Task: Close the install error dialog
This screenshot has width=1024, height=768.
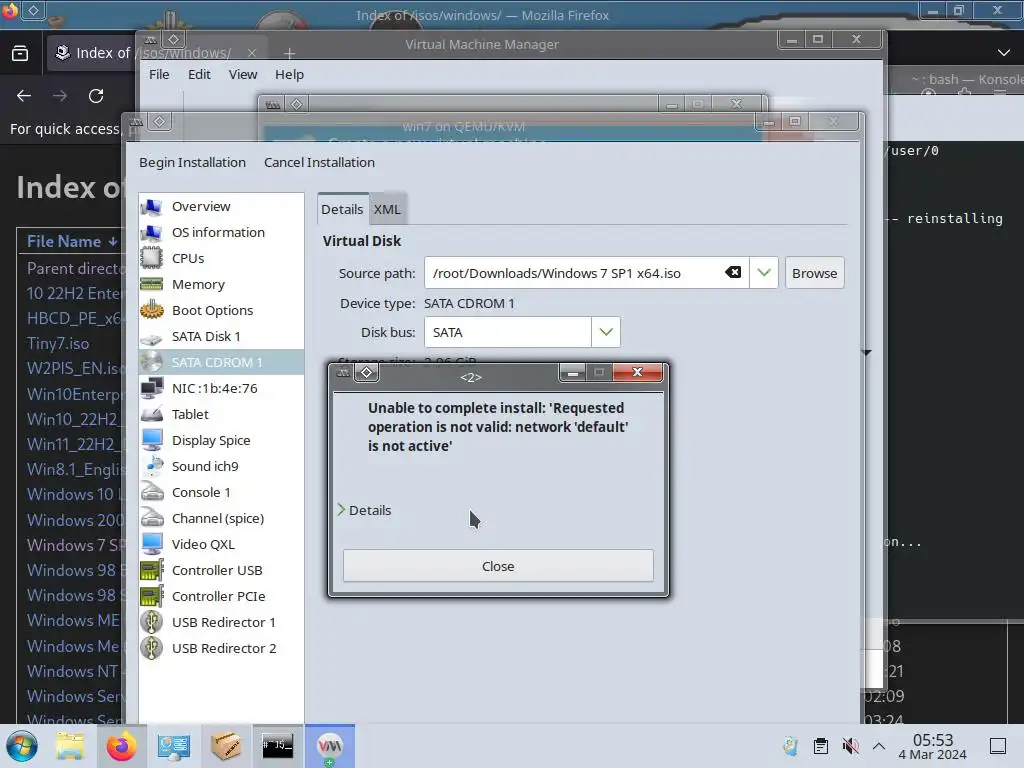Action: [498, 566]
